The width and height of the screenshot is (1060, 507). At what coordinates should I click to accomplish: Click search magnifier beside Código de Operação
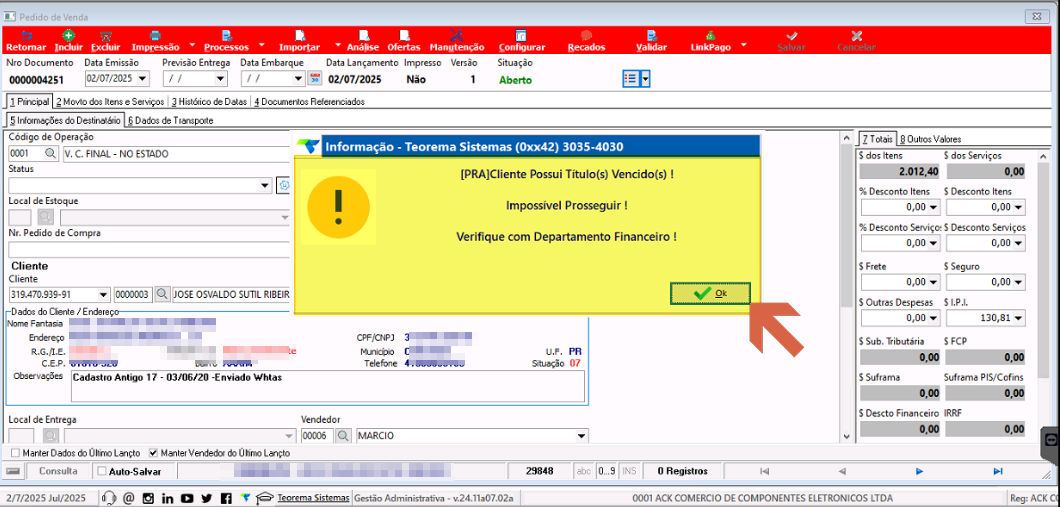click(51, 153)
